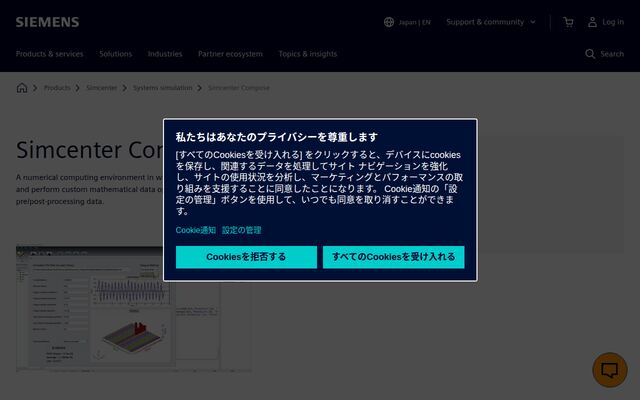Open the globe region selector icon
Image resolution: width=640 pixels, height=400 pixels.
coord(389,22)
